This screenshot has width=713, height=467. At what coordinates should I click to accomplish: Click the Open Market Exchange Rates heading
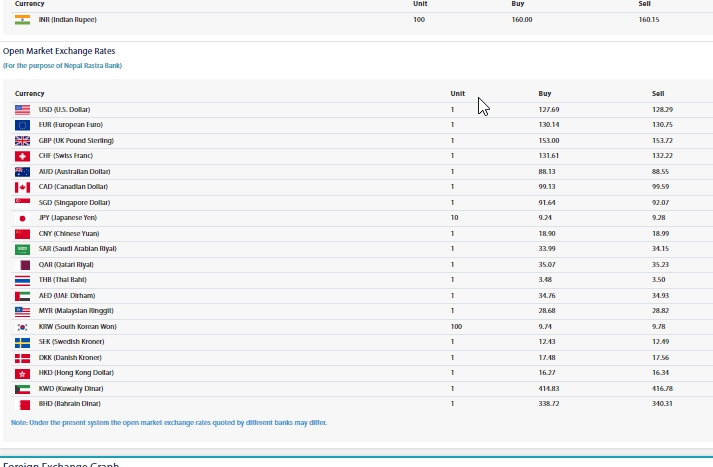coord(59,50)
